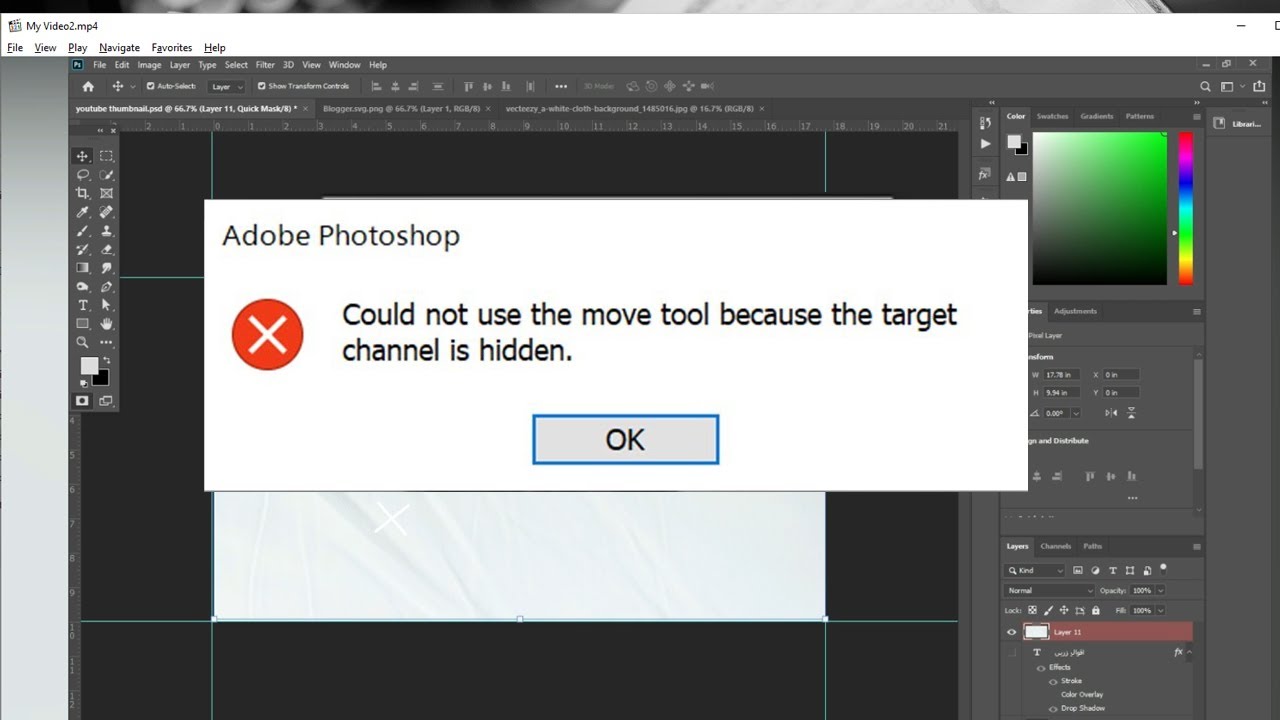
Task: Switch to the Blogger.svg.png document tab
Action: click(x=400, y=108)
